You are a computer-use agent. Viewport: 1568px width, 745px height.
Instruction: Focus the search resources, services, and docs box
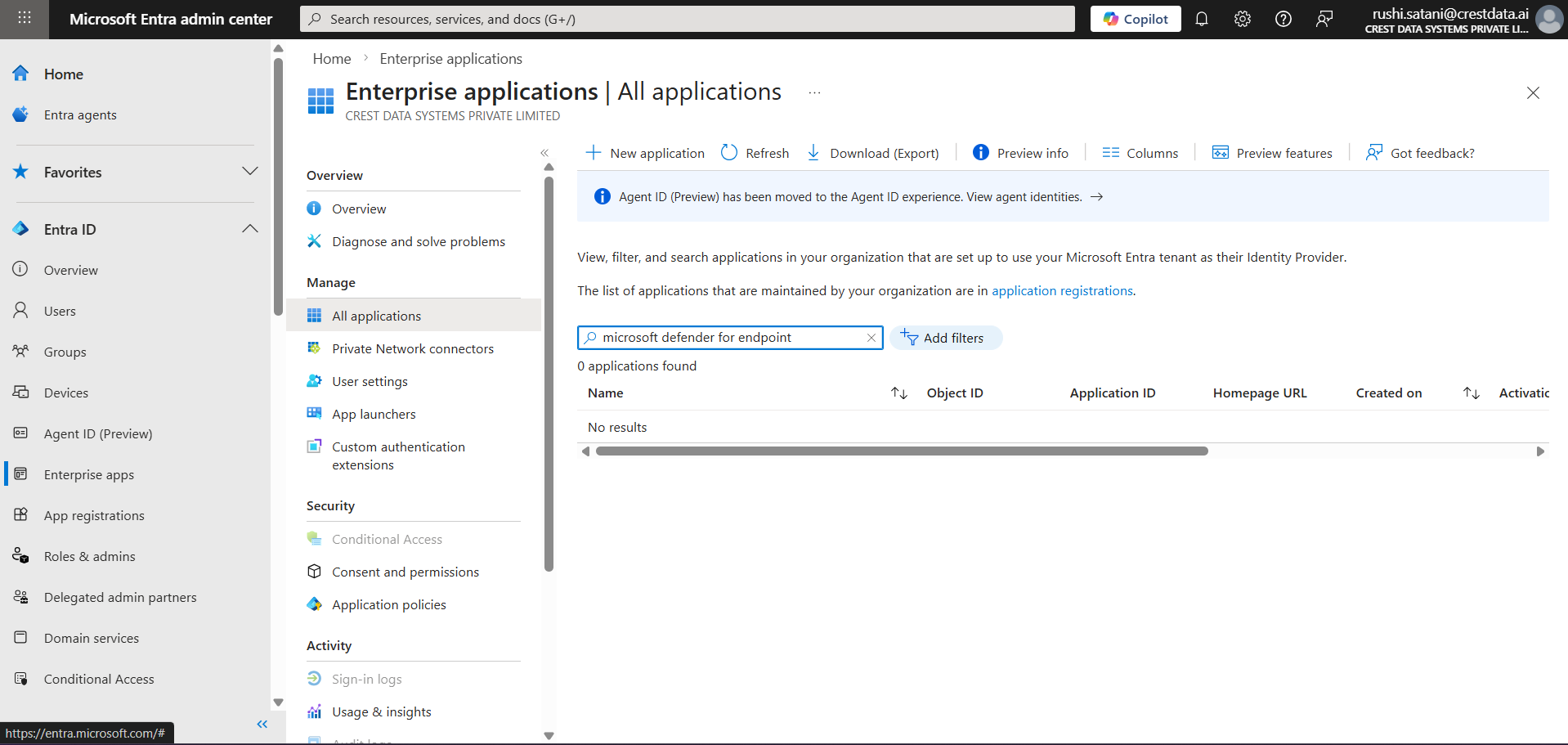(x=688, y=19)
